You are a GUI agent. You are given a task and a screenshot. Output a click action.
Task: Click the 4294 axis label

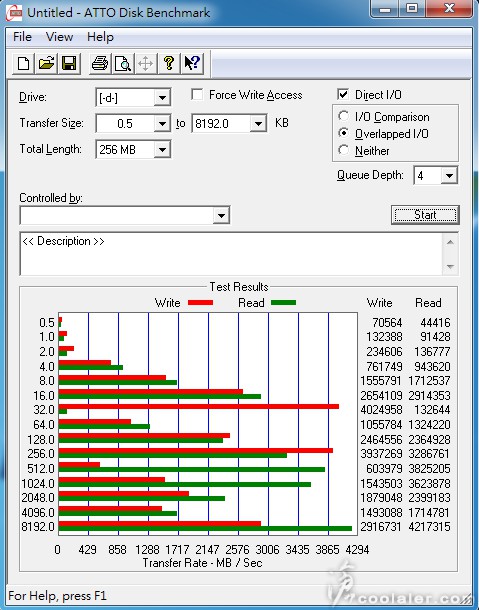[x=357, y=550]
